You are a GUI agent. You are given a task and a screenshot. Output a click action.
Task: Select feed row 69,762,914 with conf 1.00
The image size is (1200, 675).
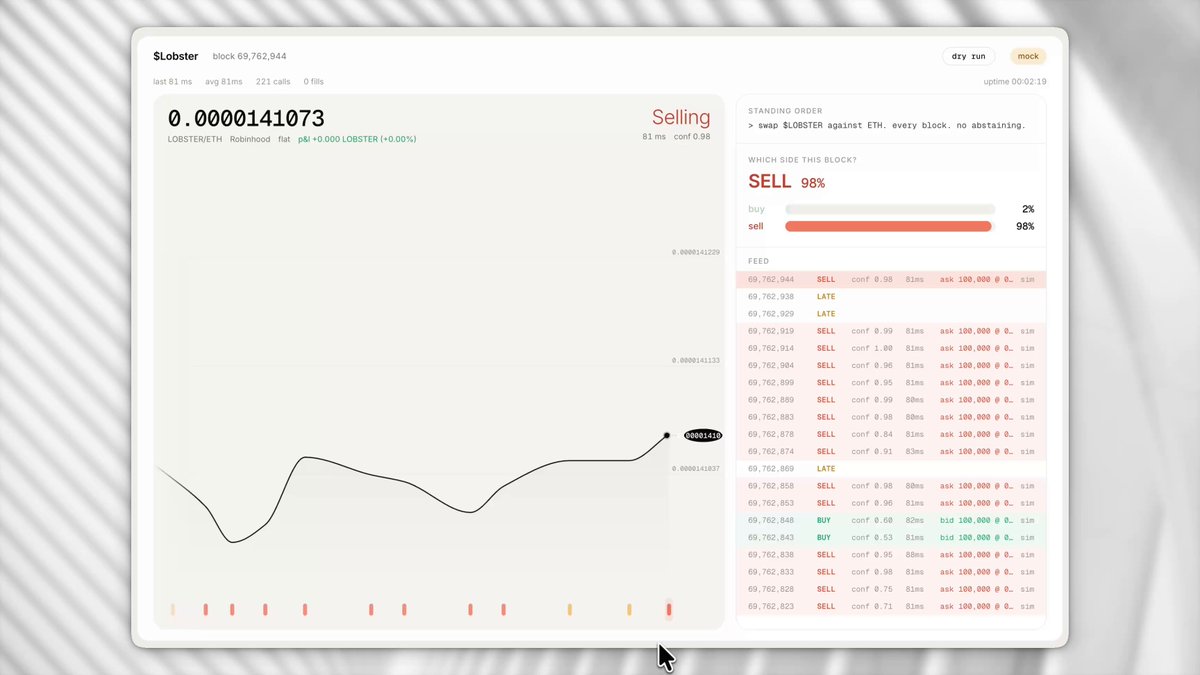(891, 348)
